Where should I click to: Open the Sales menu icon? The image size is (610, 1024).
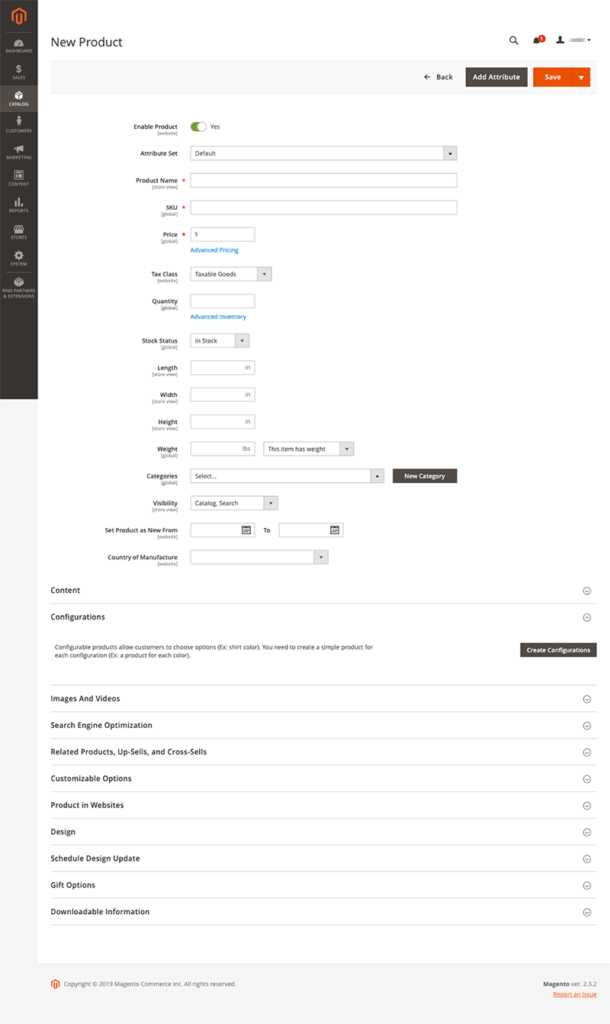[x=18, y=71]
